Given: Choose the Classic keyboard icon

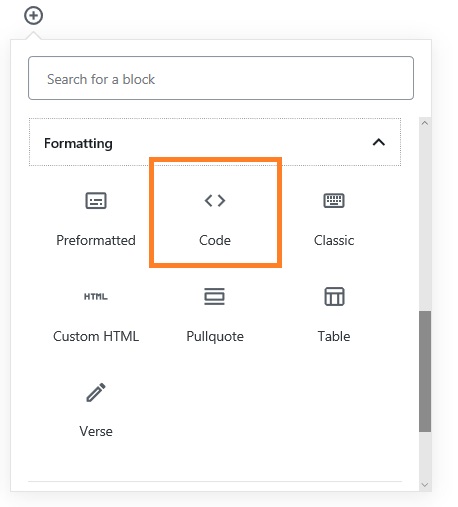Looking at the screenshot, I should [x=334, y=200].
